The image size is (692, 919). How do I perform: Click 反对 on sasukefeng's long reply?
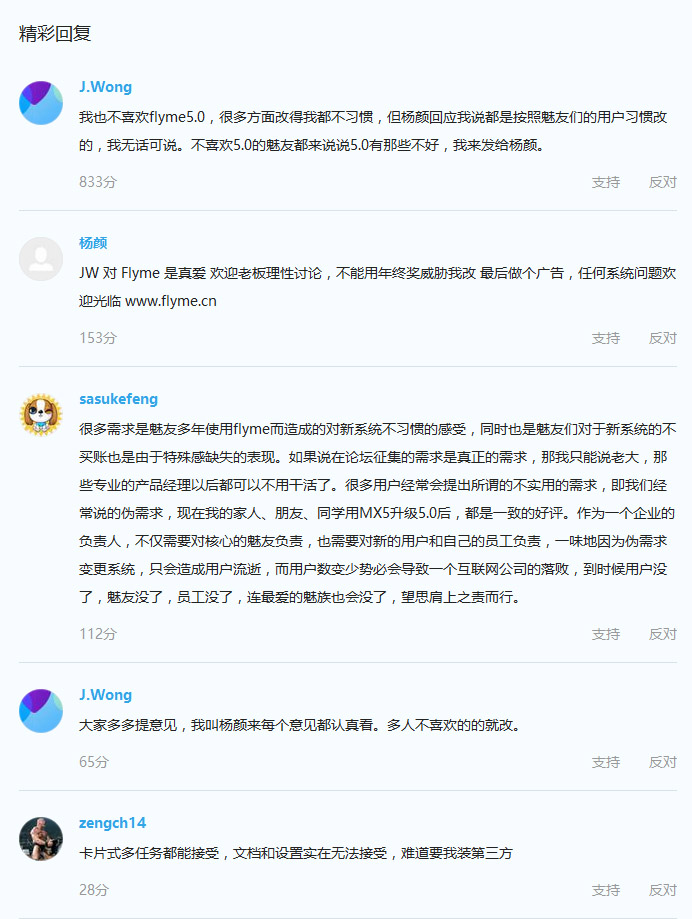[663, 634]
